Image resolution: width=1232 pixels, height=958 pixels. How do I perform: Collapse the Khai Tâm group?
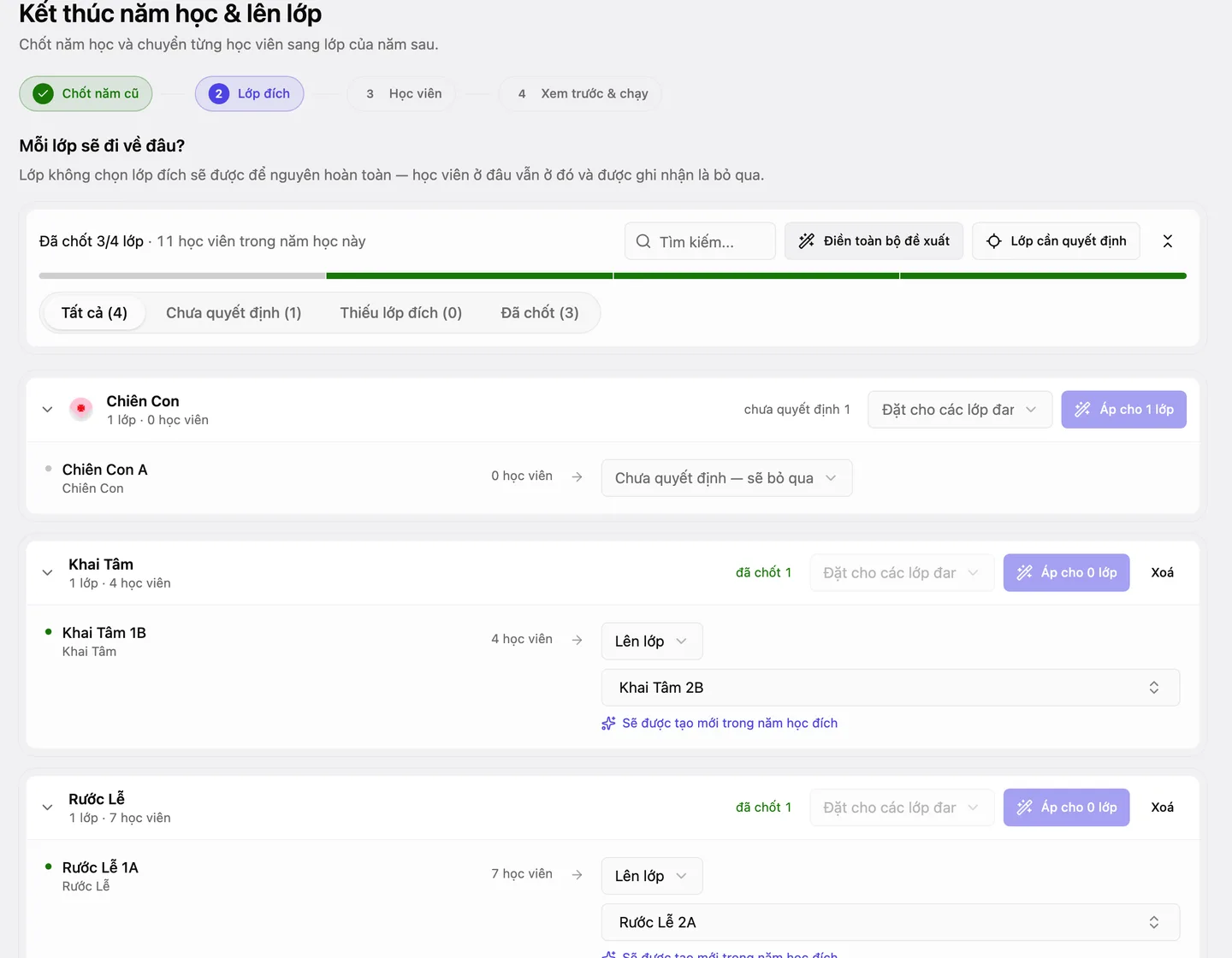click(x=48, y=573)
